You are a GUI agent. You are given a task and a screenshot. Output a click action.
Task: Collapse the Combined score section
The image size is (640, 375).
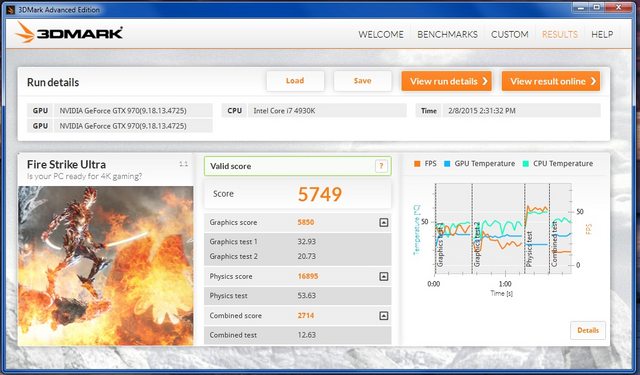click(383, 315)
